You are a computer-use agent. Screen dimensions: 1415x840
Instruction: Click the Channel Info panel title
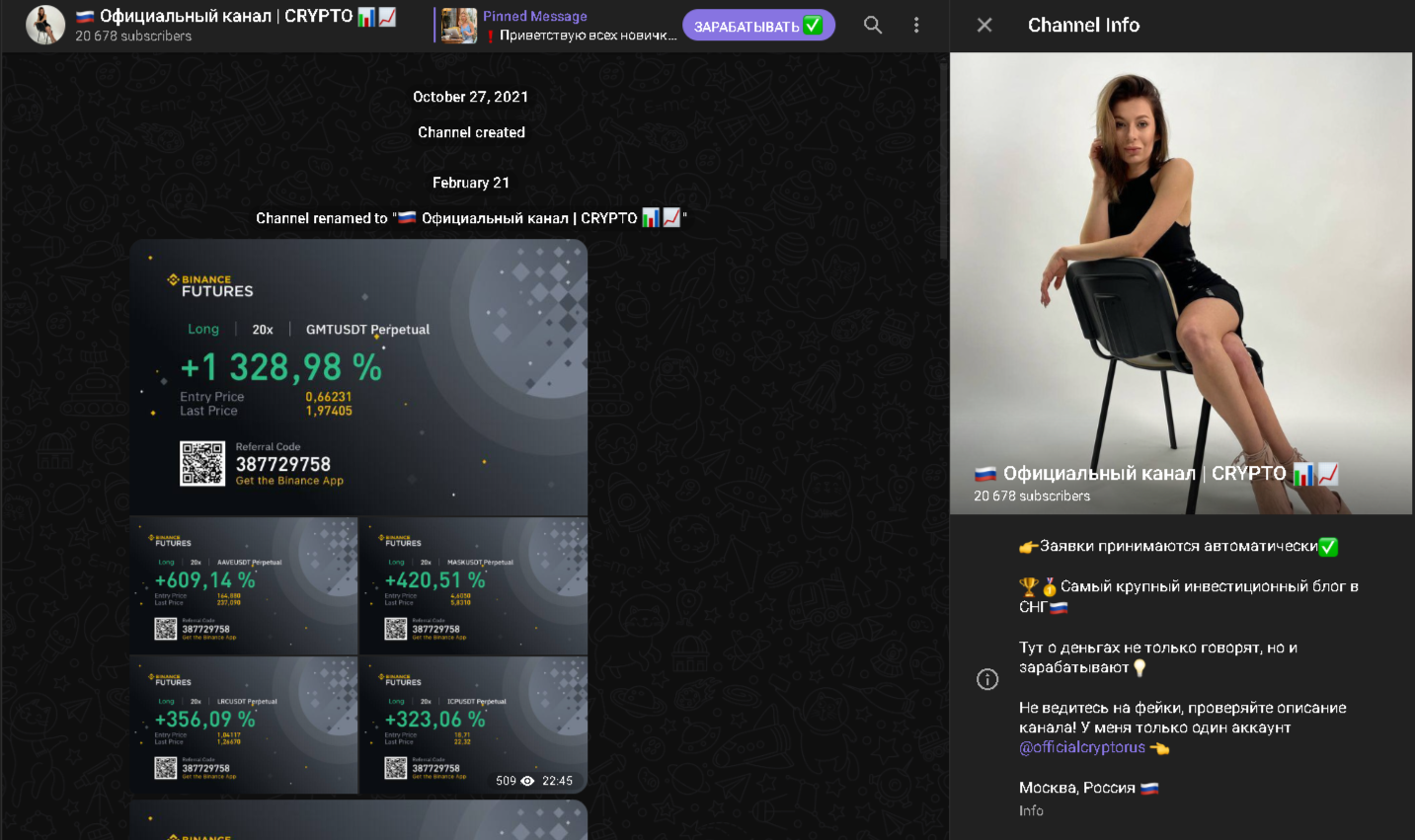click(1083, 25)
